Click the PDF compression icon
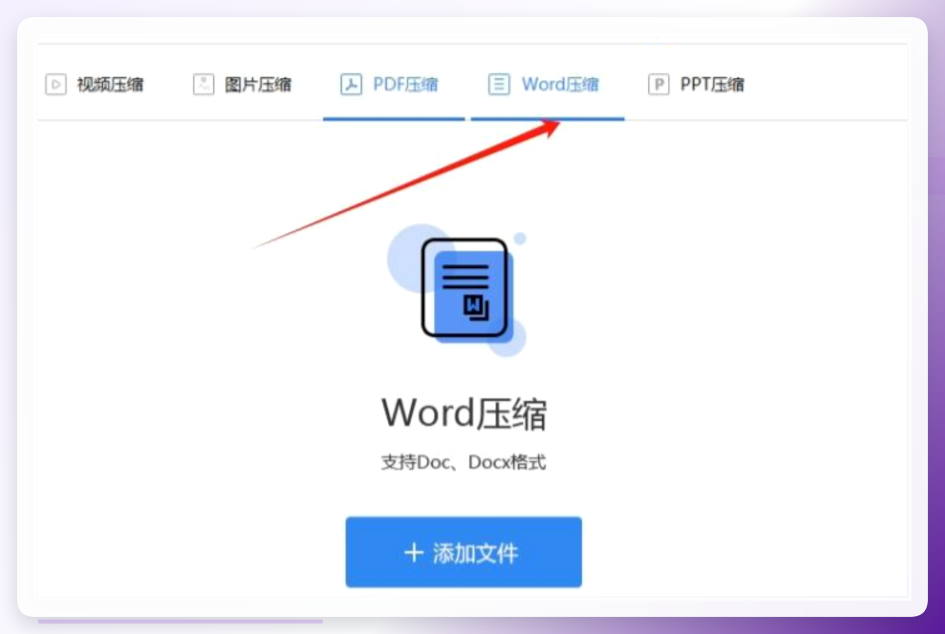Screen dimensions: 945x634 (x=351, y=84)
